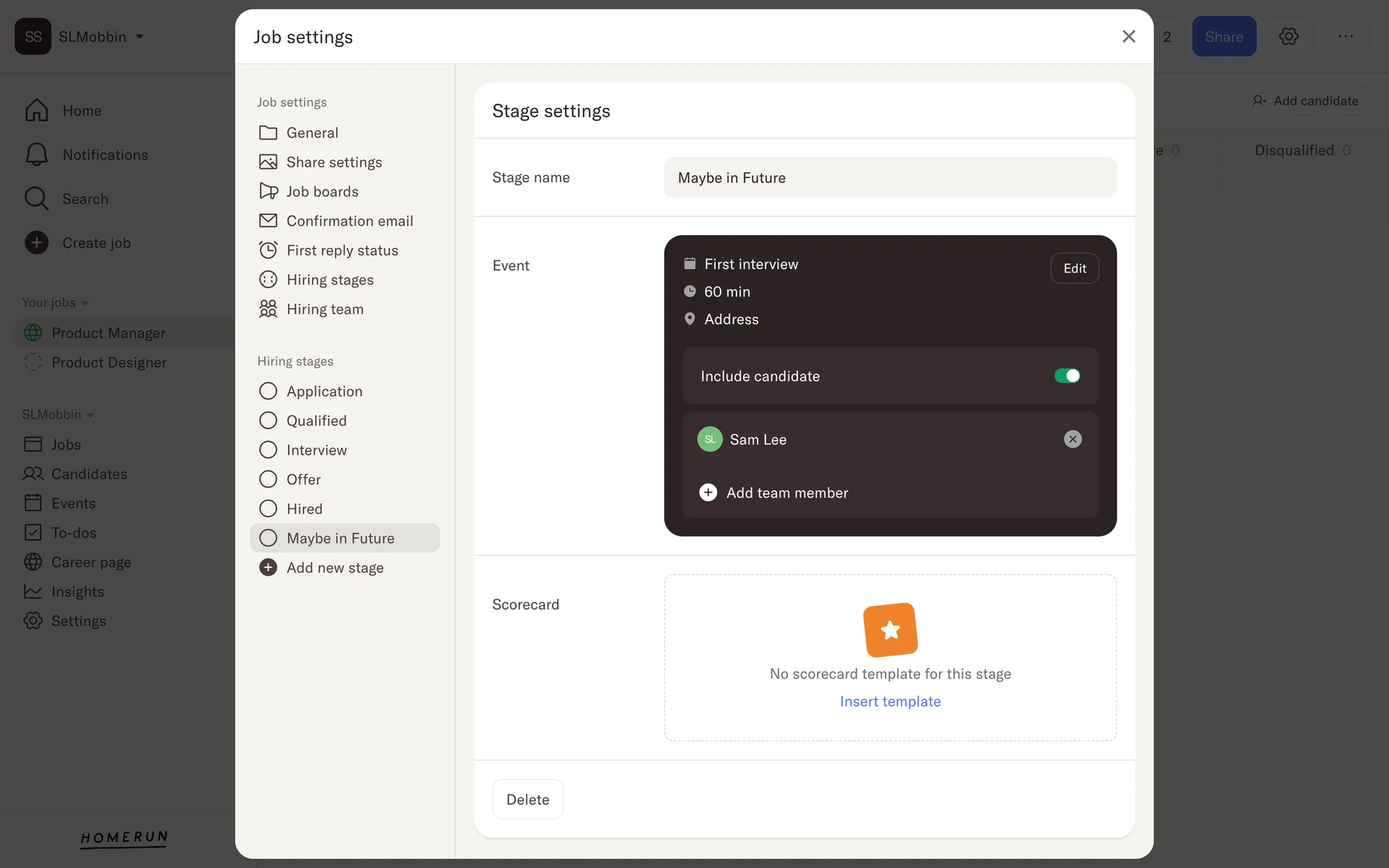Collapse the SLMobbin sidebar section arrow
Screen dimensions: 1389x868
[90, 415]
